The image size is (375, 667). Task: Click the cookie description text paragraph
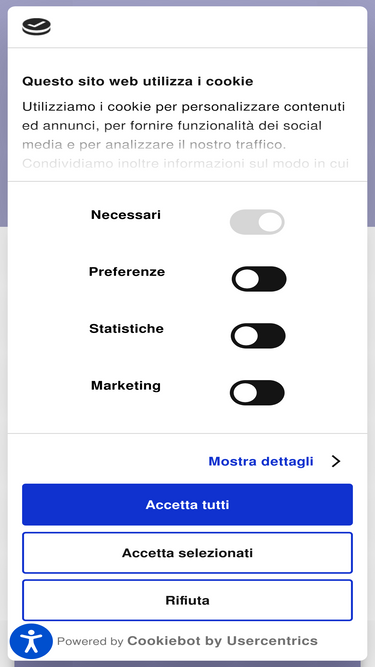tap(185, 135)
